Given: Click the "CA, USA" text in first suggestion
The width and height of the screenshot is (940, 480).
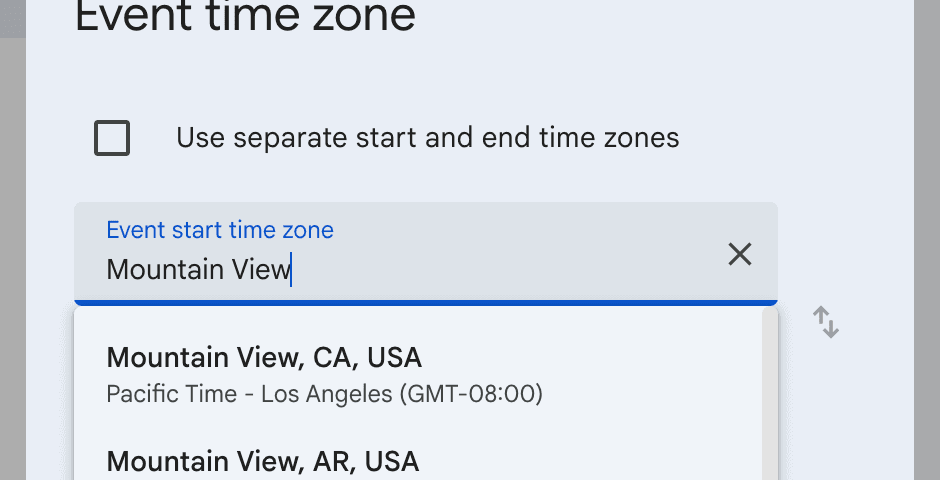Looking at the screenshot, I should coord(367,357).
